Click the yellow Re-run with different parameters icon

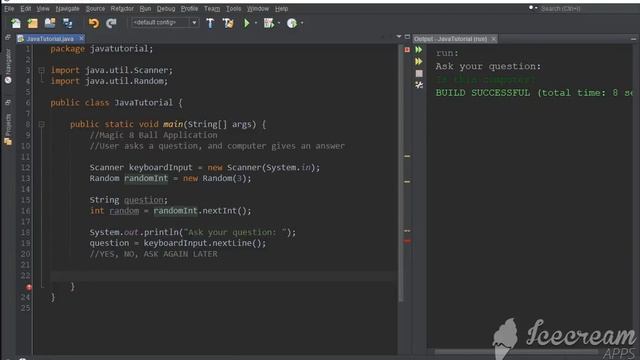click(x=419, y=61)
